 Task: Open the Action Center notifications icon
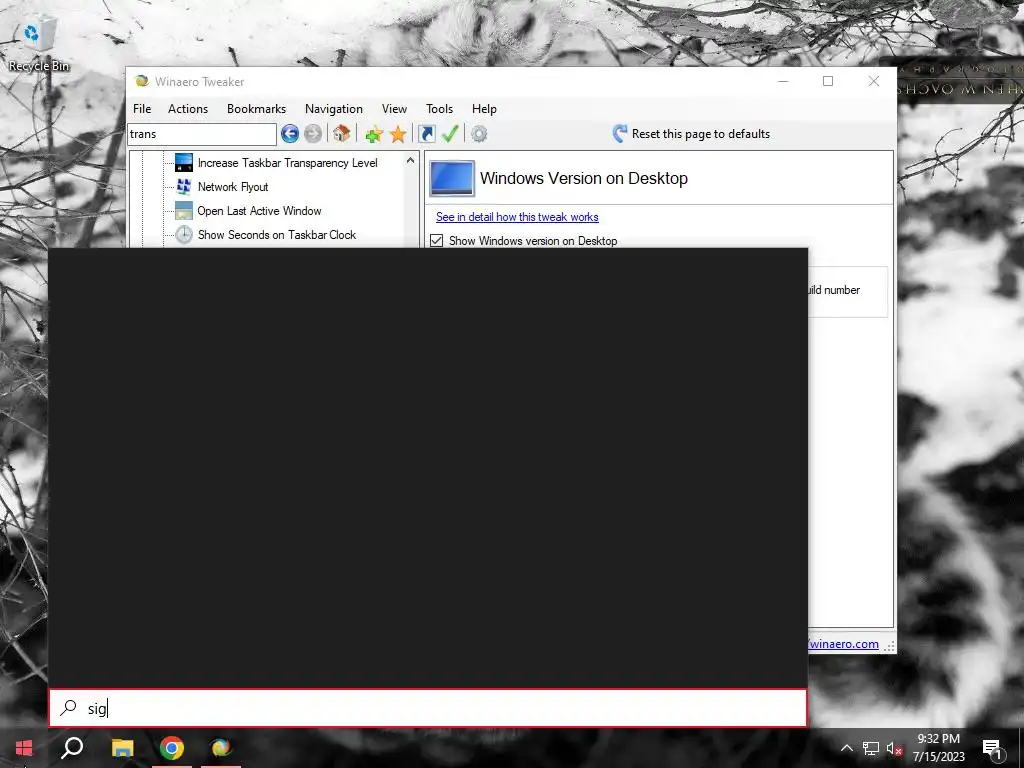coord(993,748)
